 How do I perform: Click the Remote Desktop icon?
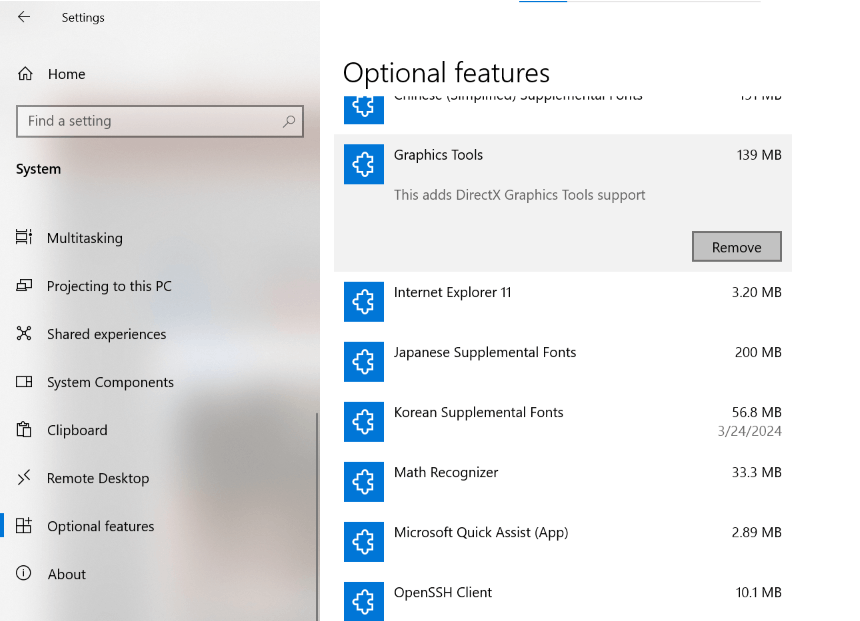24,478
